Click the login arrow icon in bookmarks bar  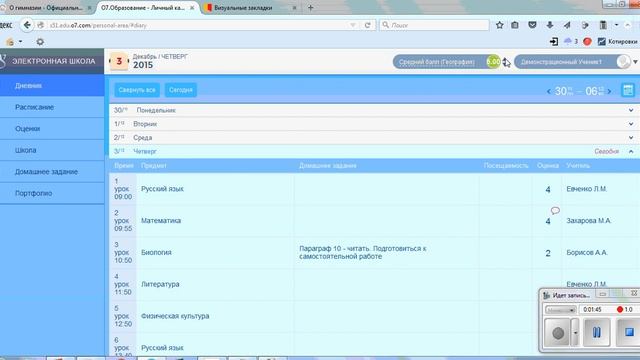pos(554,41)
